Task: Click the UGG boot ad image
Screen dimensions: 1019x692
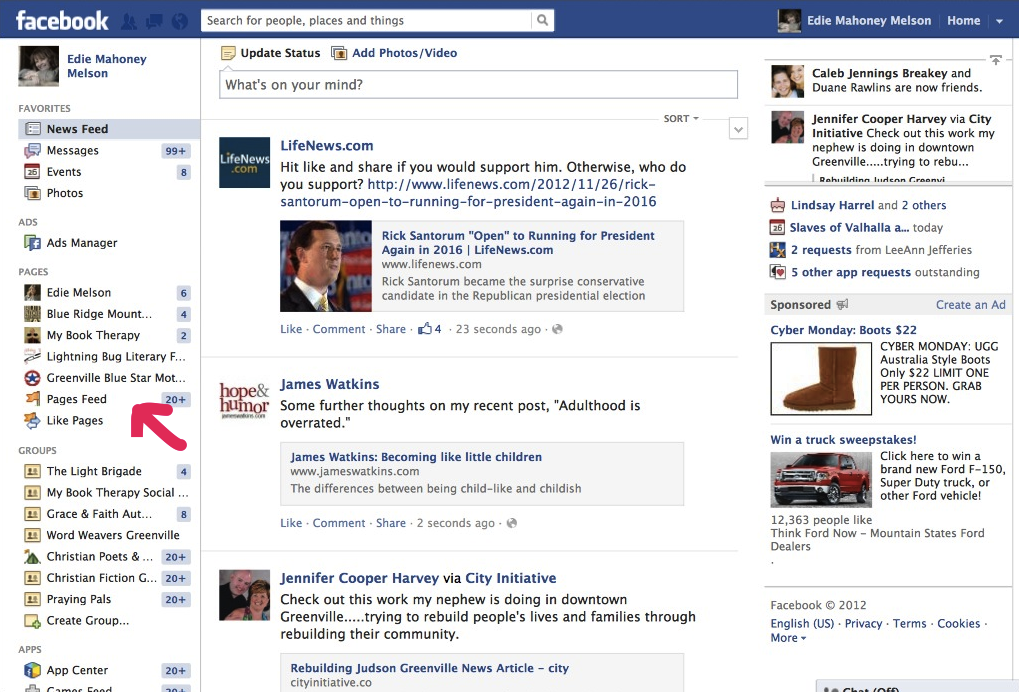Action: (x=821, y=379)
